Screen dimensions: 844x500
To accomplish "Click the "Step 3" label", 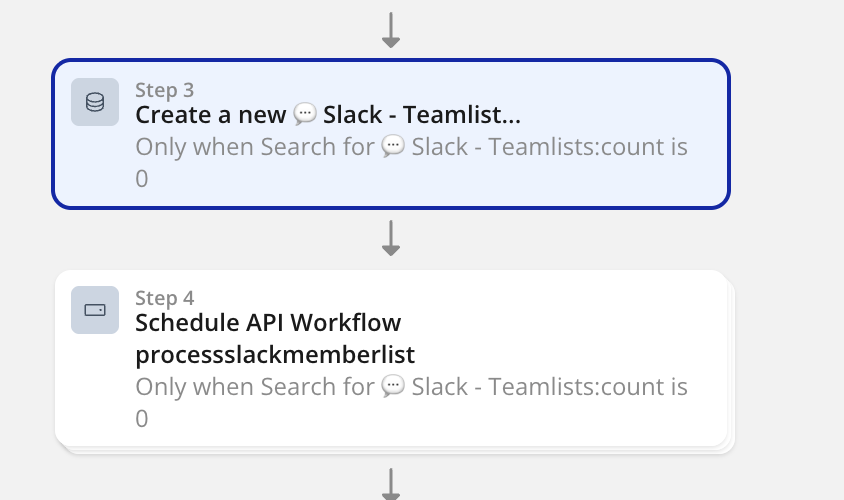I will [164, 90].
